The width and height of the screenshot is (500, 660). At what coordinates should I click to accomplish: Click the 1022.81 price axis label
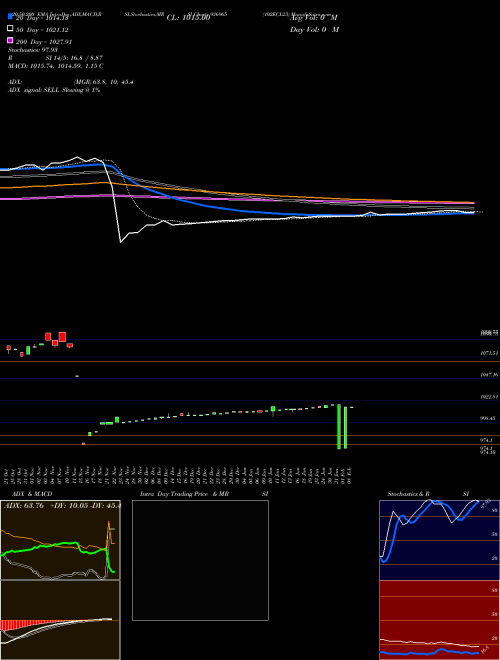(489, 397)
